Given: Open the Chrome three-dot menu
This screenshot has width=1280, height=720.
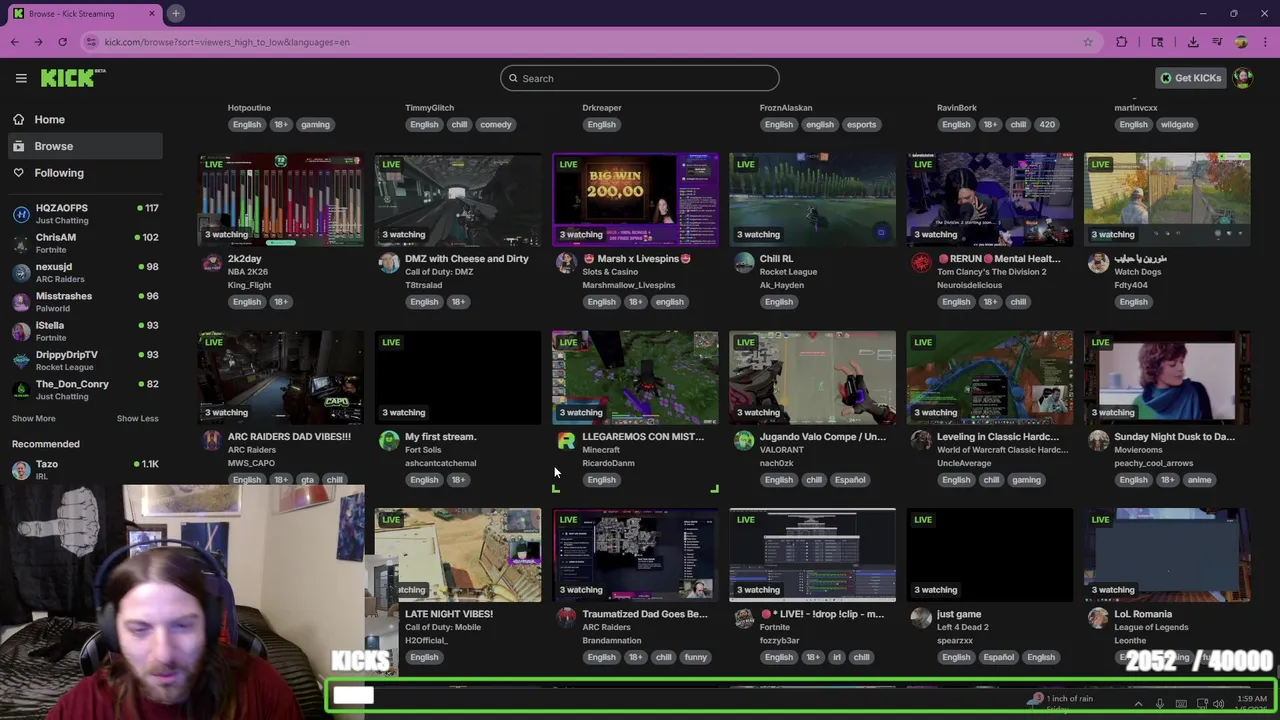Looking at the screenshot, I should (x=1264, y=42).
